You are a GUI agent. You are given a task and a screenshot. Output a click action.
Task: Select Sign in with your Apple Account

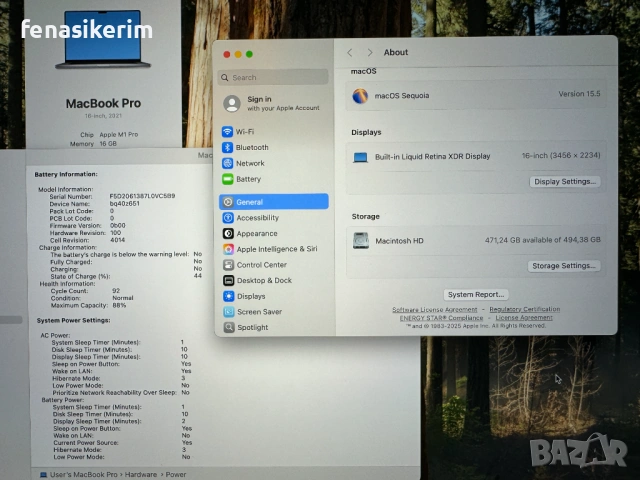pos(272,104)
